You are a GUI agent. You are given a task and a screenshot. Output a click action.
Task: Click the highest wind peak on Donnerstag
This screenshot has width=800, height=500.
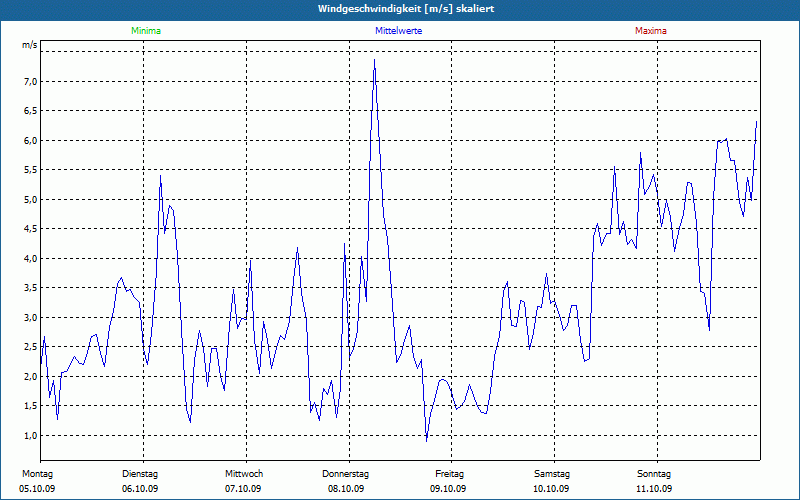pos(374,60)
